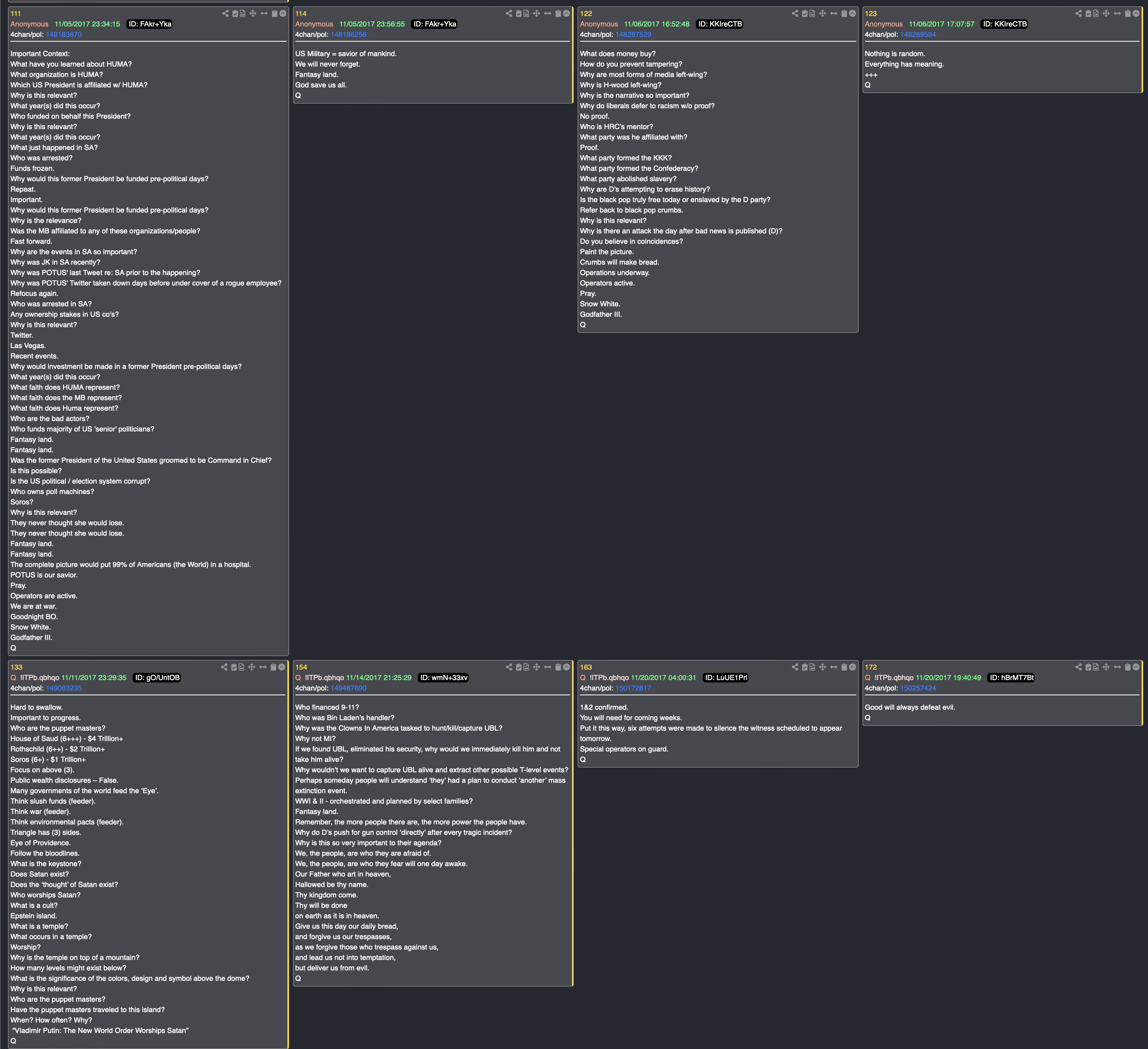Share post 122
The image size is (1148, 1049).
tap(795, 13)
